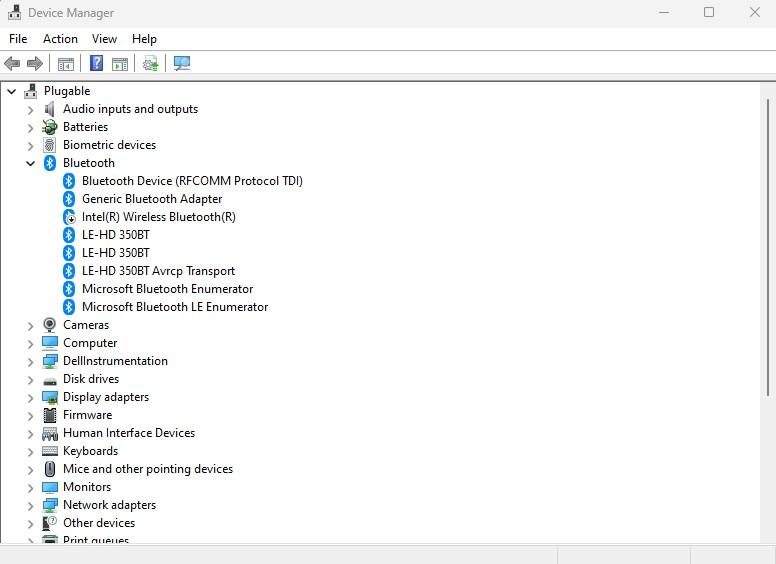Select Human Interface Devices label

(x=129, y=433)
